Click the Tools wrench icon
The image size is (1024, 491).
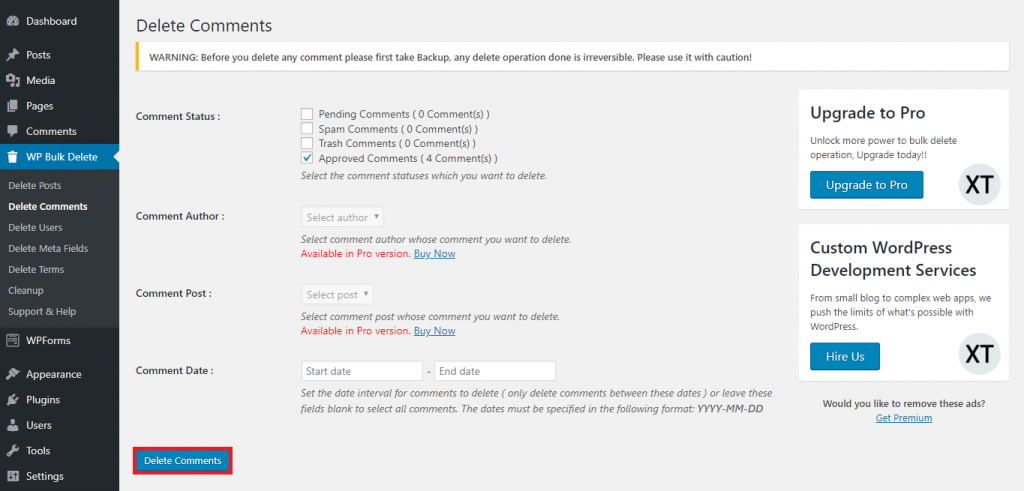click(12, 451)
